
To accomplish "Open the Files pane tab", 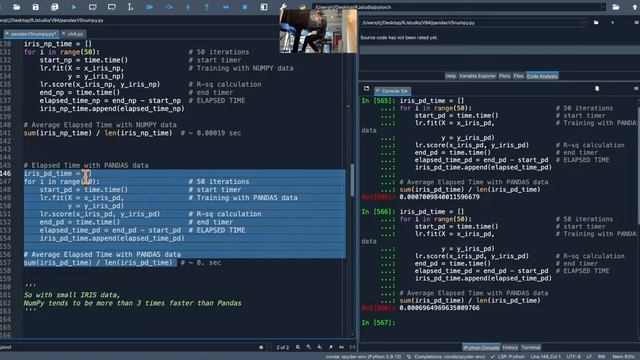I will pos(518,76).
